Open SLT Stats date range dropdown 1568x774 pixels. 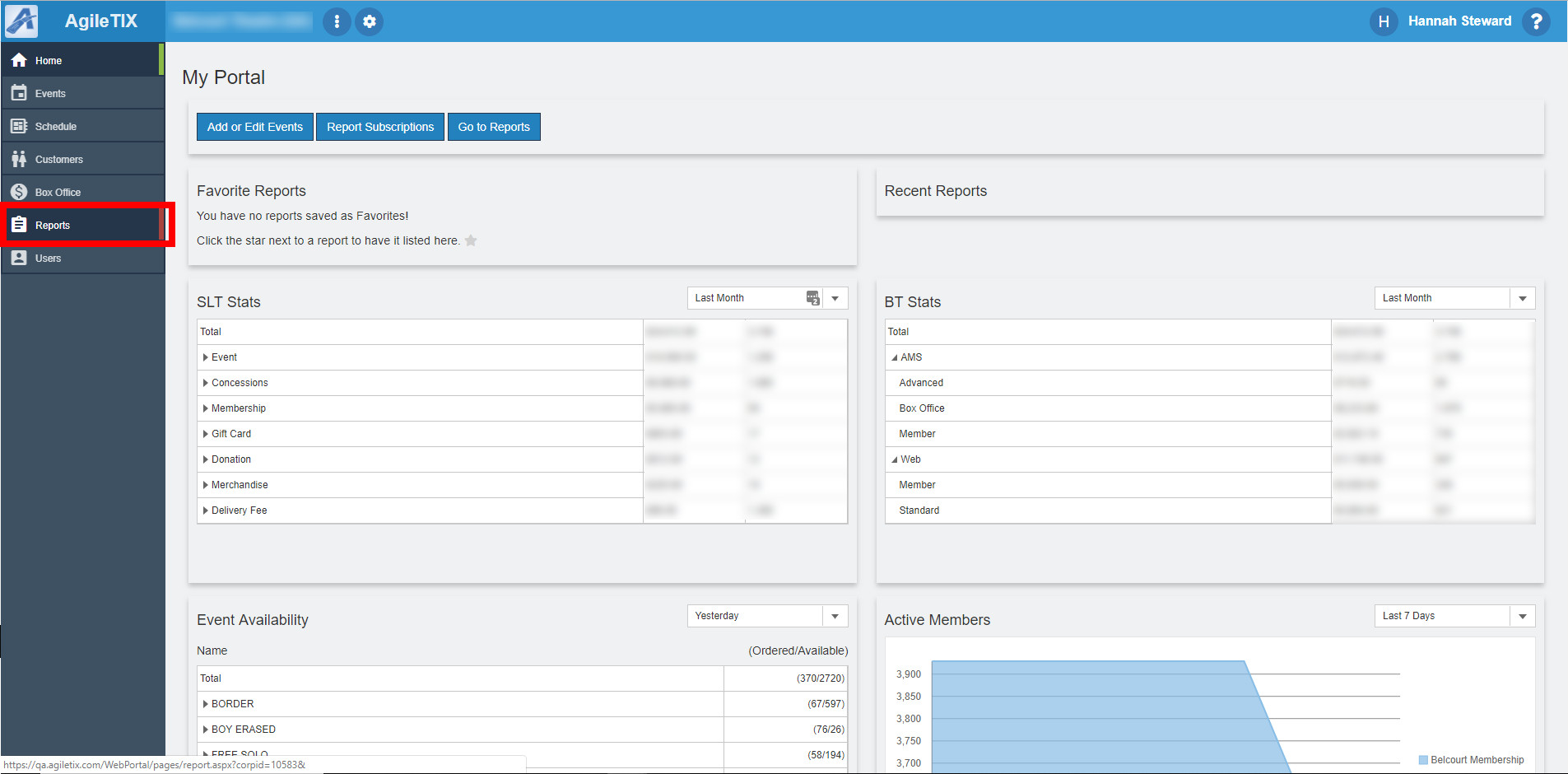(x=835, y=298)
